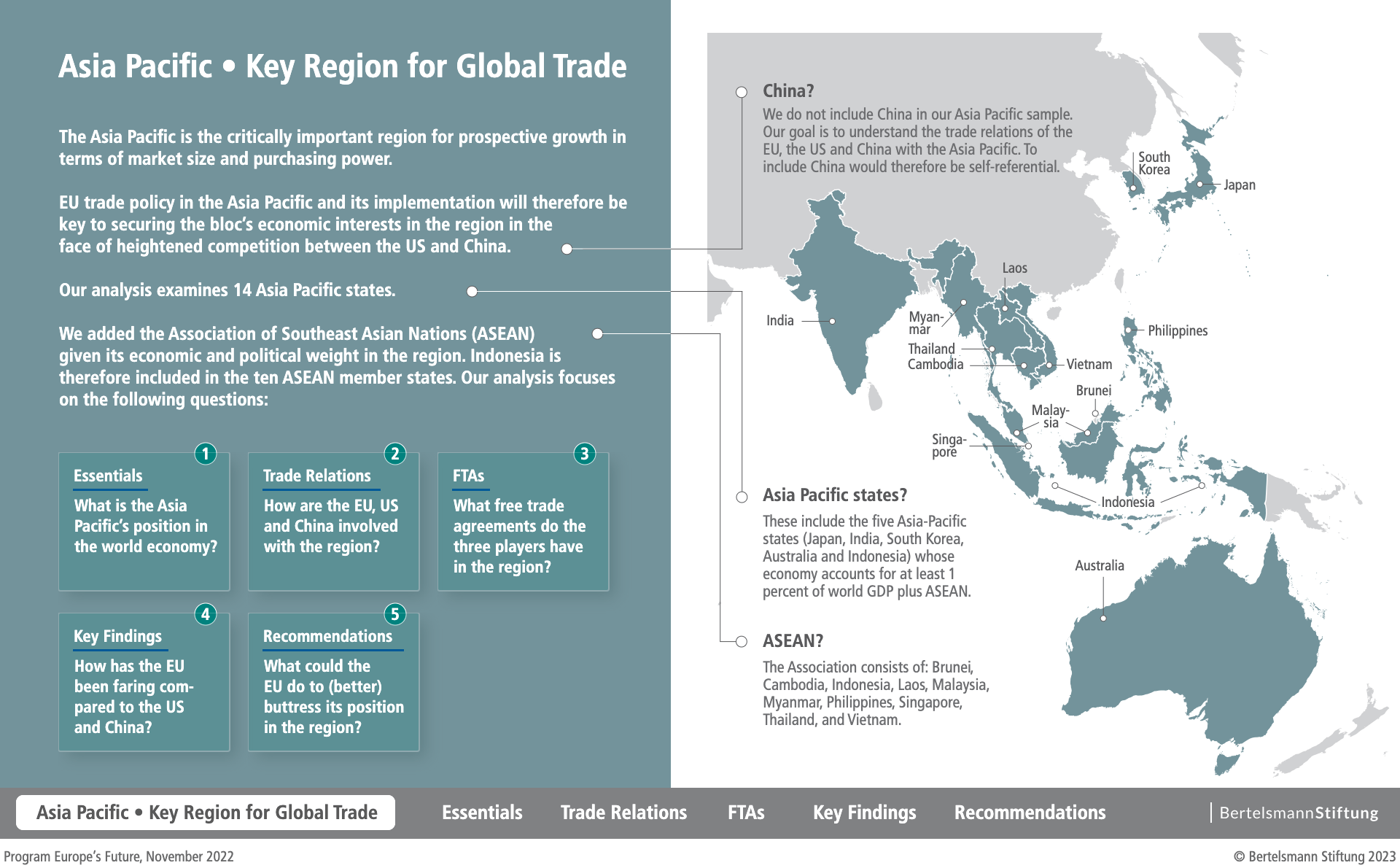Click '© Bertelsmann Stiftung 2023' copyright text

click(1315, 856)
